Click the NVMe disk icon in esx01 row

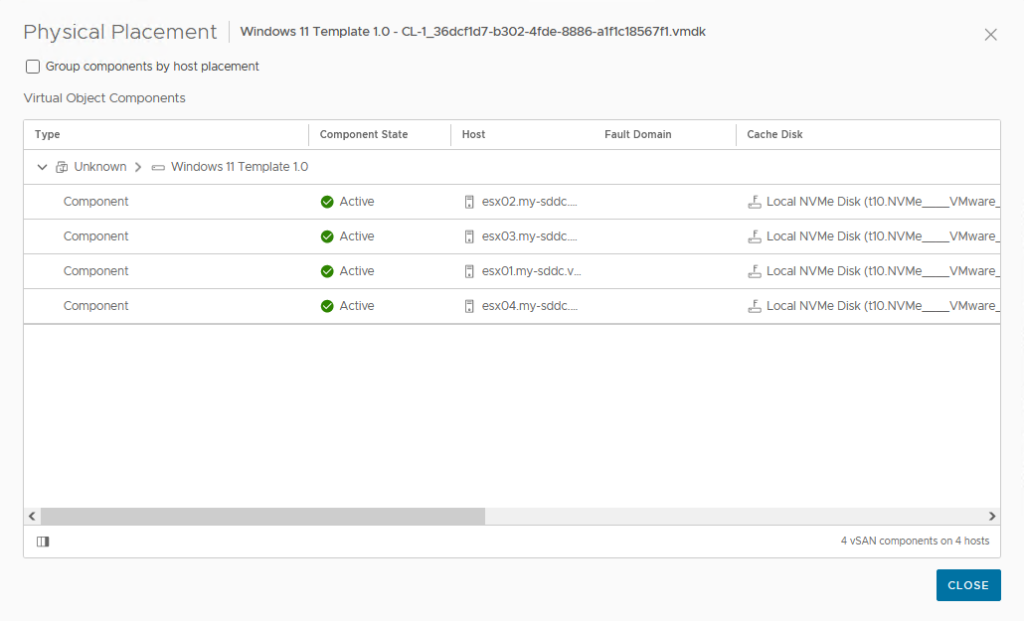click(x=754, y=272)
